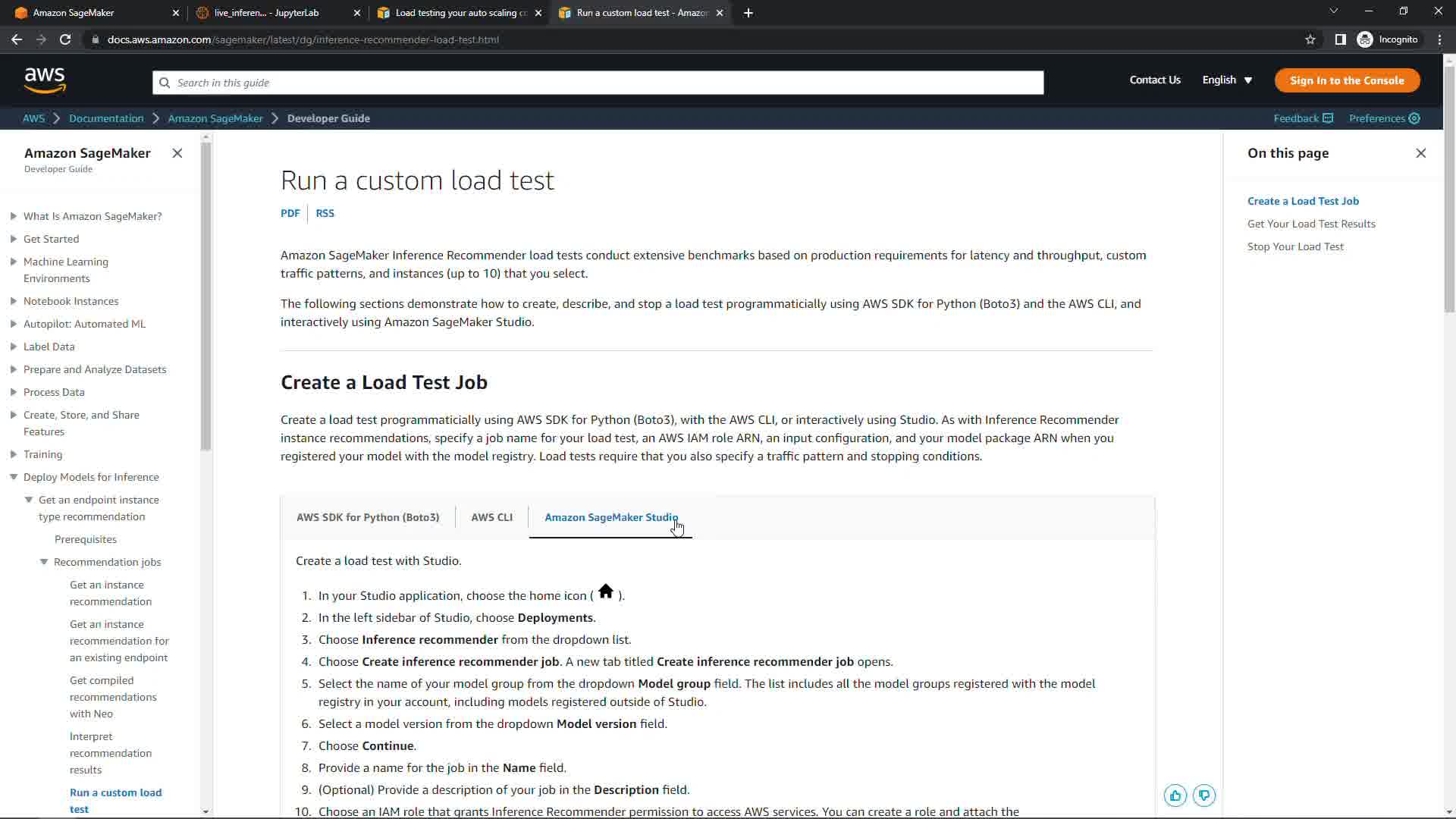Click the thumbs up feedback icon
The image size is (1456, 819).
click(x=1175, y=795)
